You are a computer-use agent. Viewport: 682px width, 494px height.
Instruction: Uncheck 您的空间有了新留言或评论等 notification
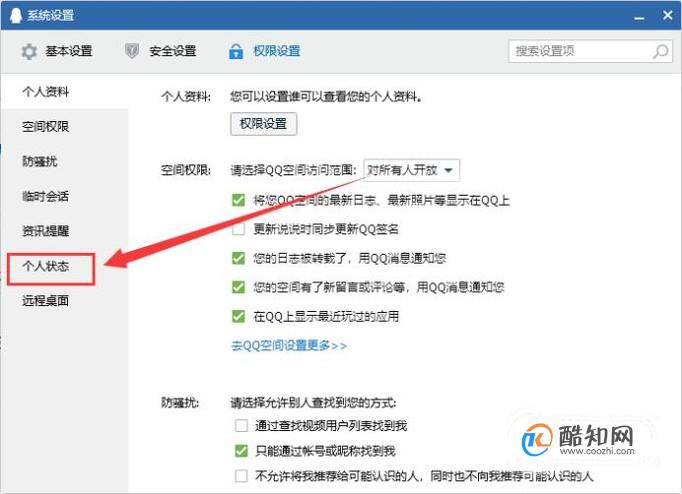pyautogui.click(x=238, y=287)
